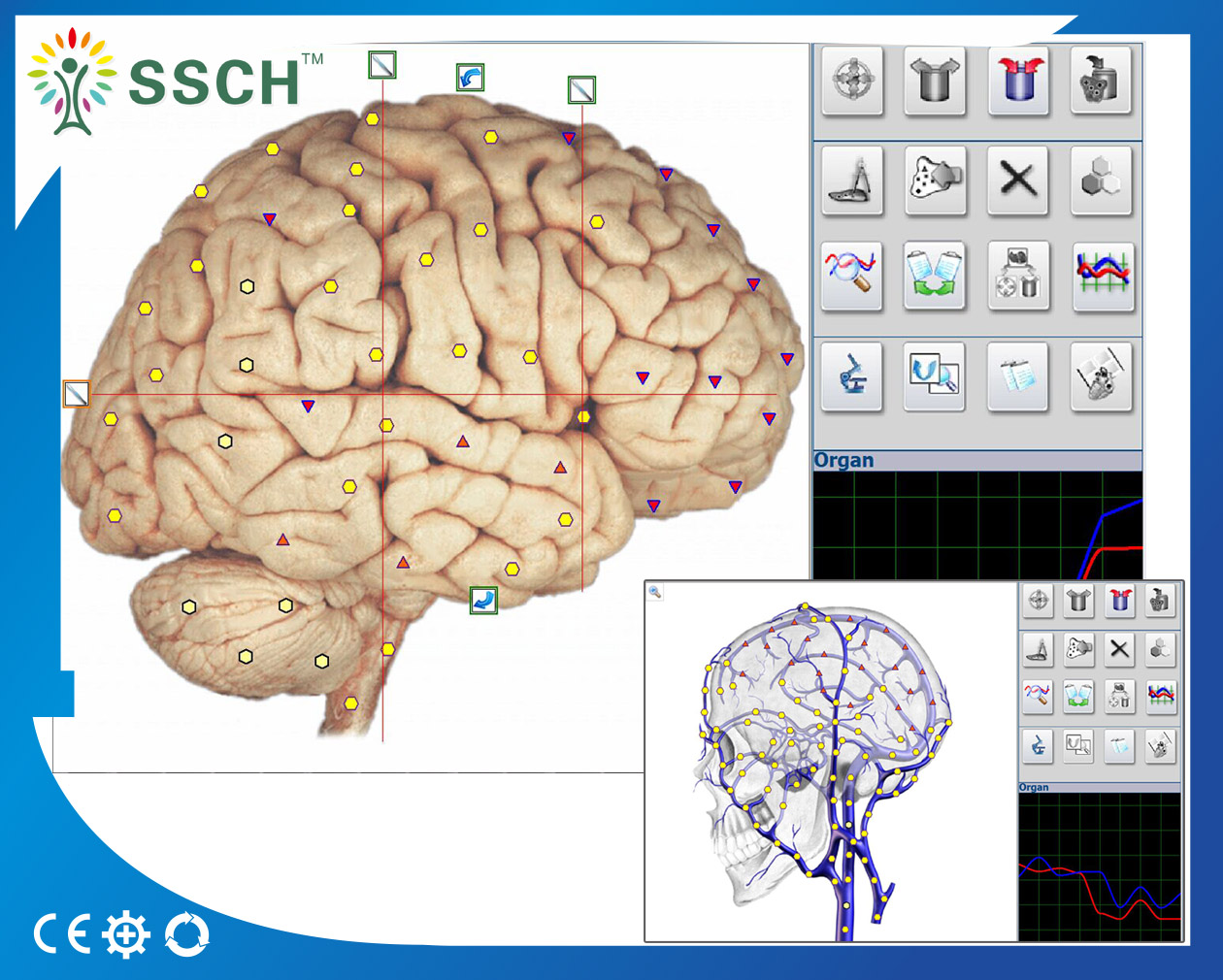Click the SSCH logo text
The height and width of the screenshot is (980, 1223).
click(214, 82)
